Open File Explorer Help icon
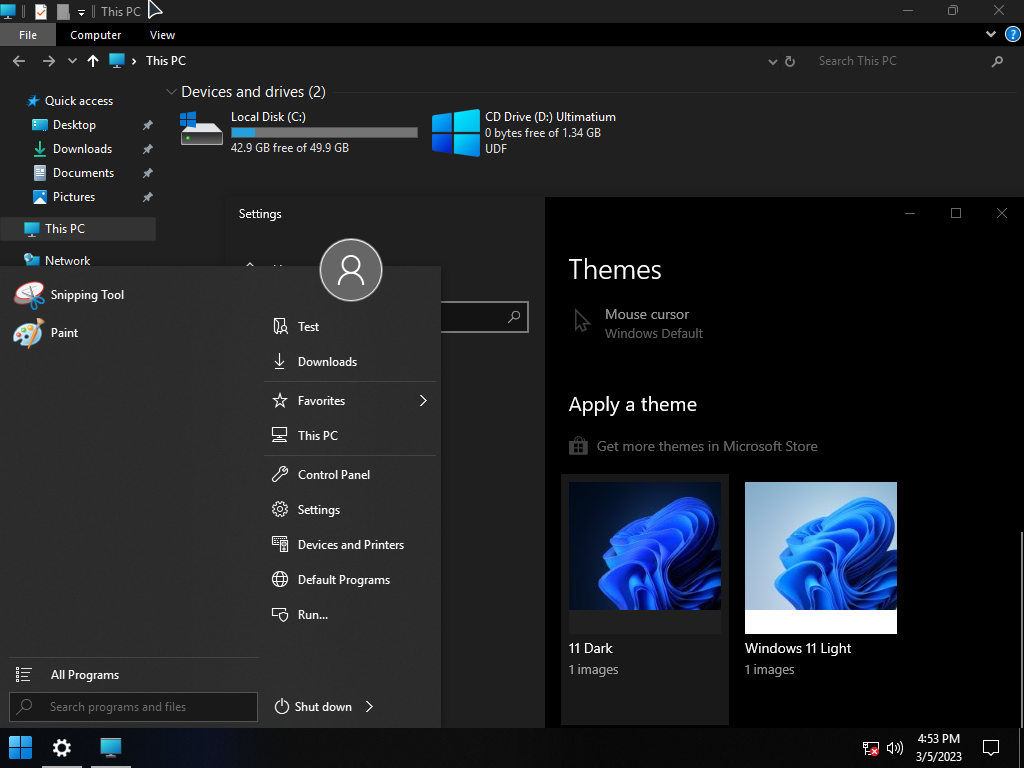The height and width of the screenshot is (768, 1024). click(x=1012, y=35)
